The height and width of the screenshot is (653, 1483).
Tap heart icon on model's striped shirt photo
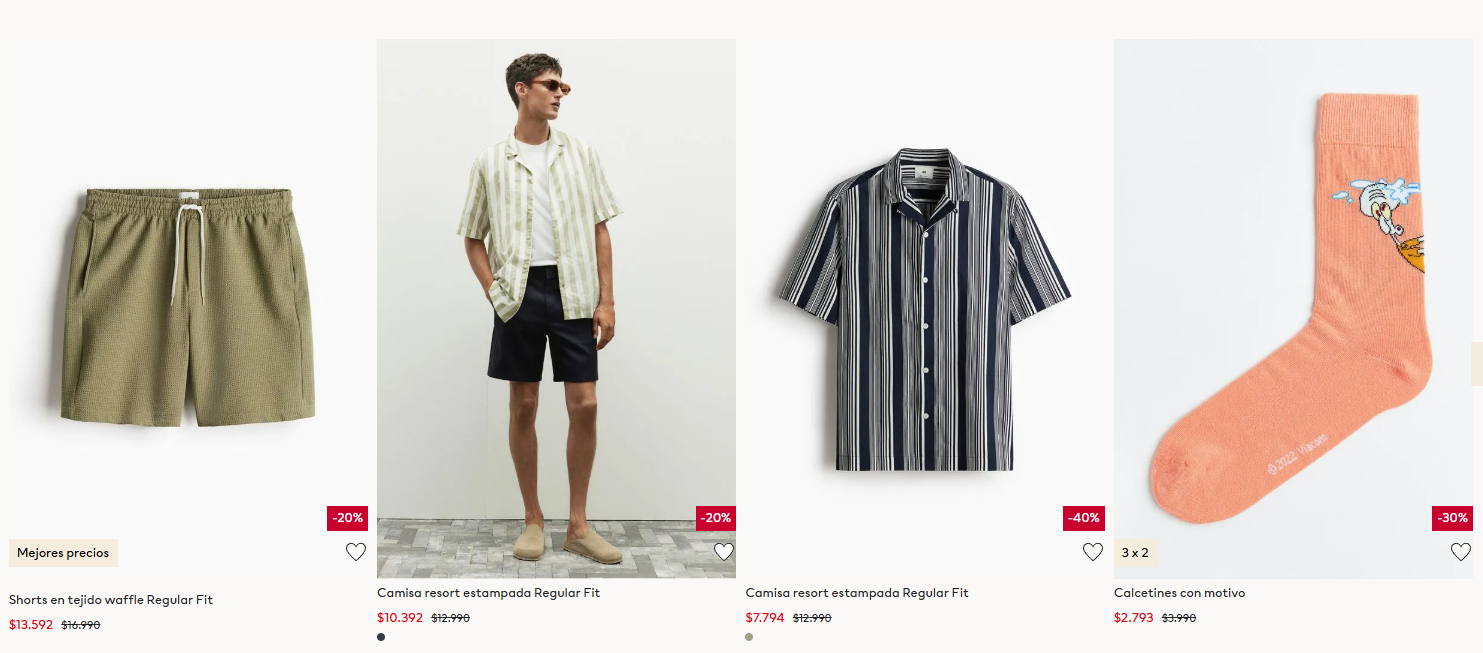[x=724, y=552]
